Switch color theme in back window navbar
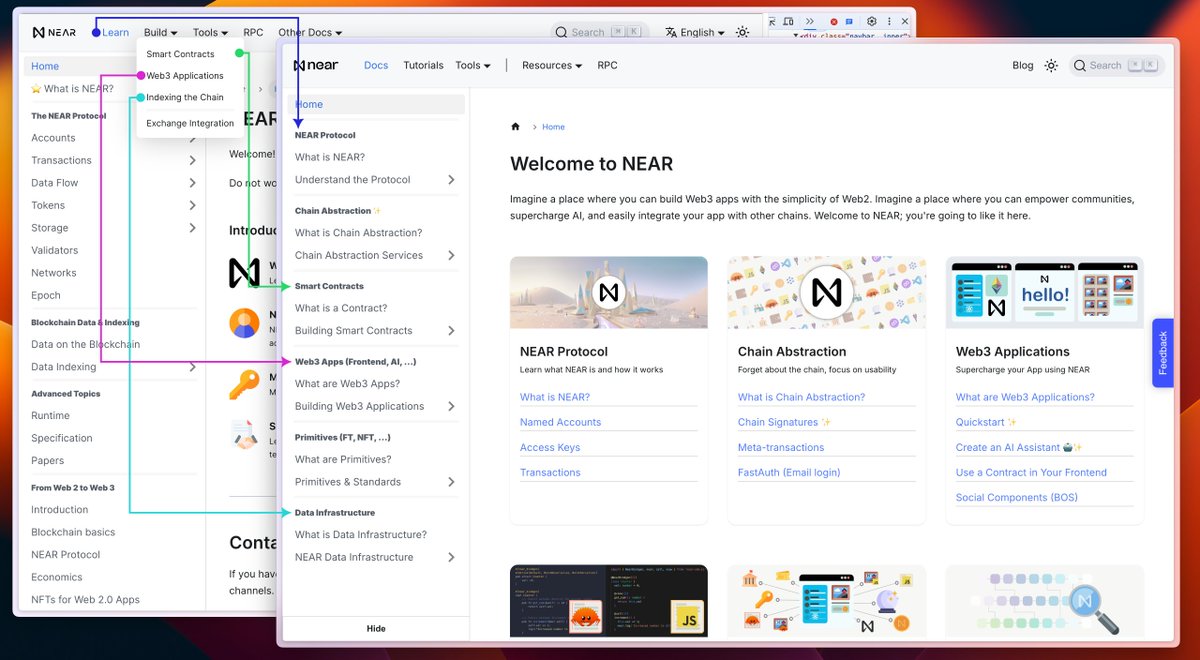Screen dimensions: 1200x660 pos(742,32)
